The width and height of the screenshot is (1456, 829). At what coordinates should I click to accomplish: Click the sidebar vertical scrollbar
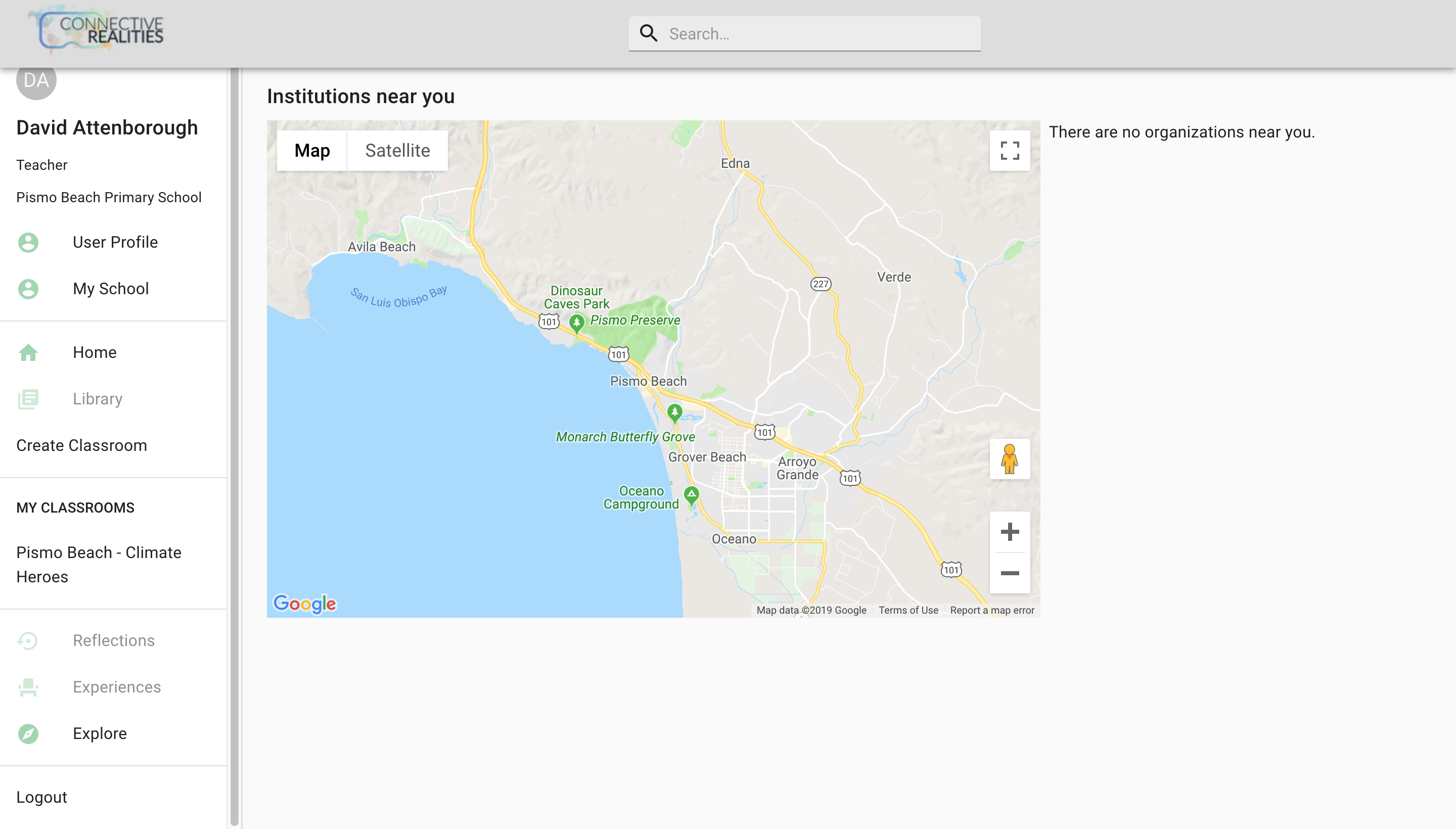pos(234,444)
